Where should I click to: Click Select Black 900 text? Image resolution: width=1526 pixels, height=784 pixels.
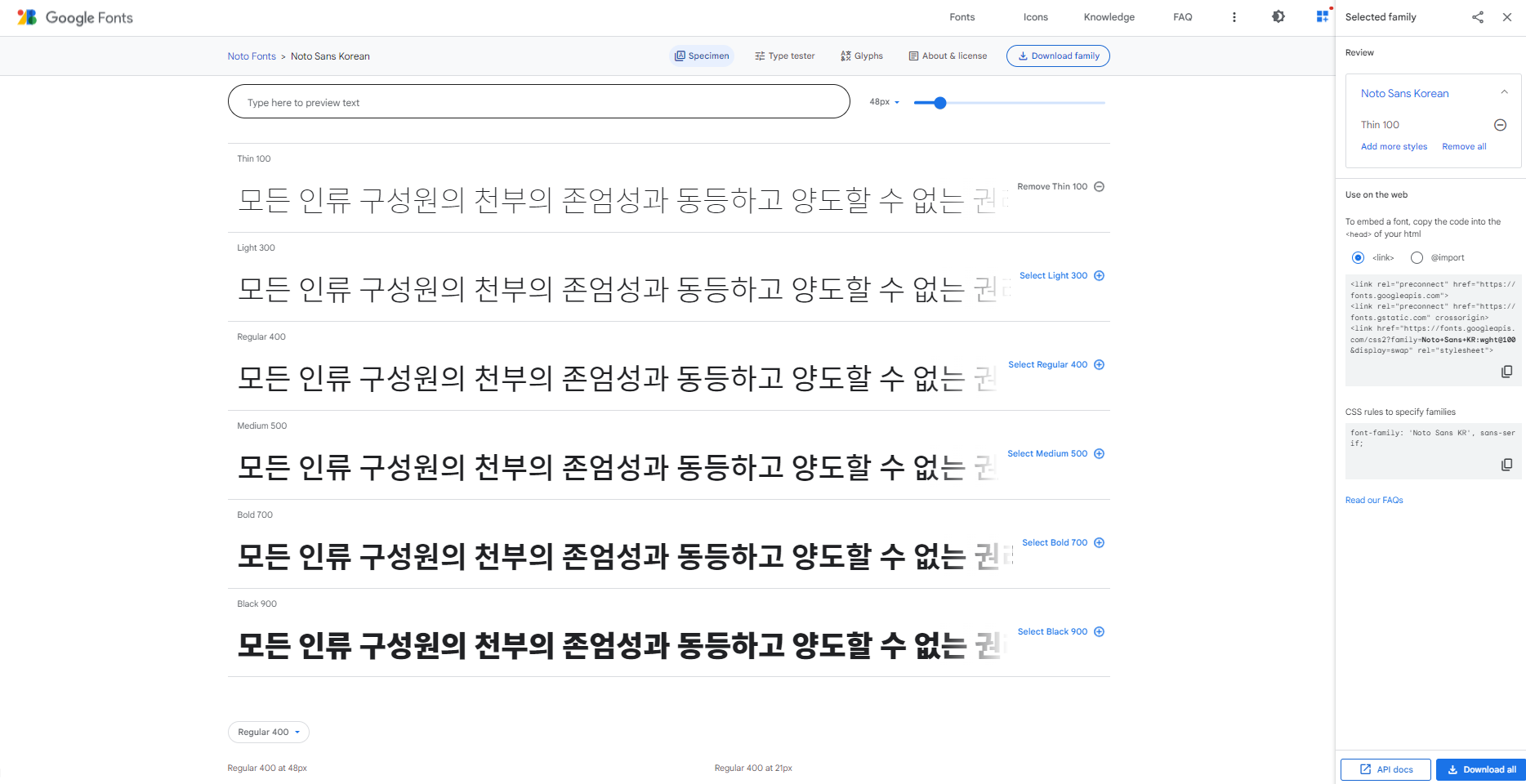coord(1052,631)
